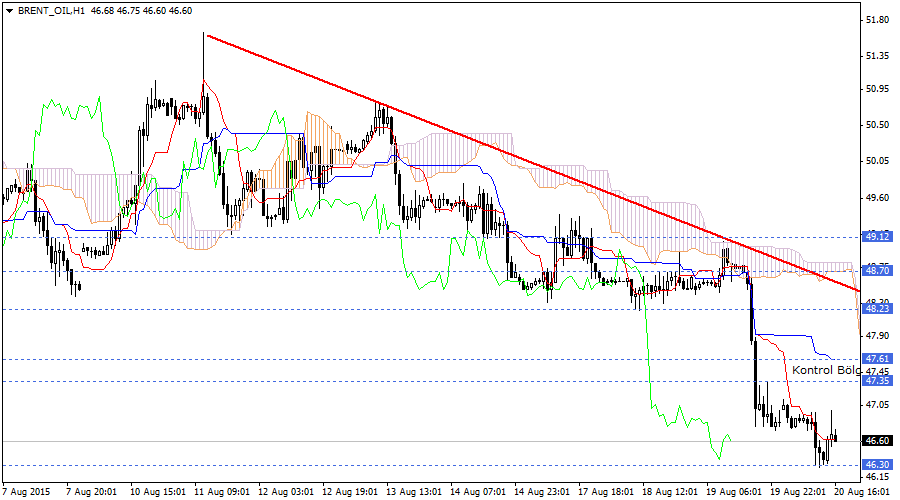Click the current price 46.60 tag
900x500 pixels.
coord(877,441)
